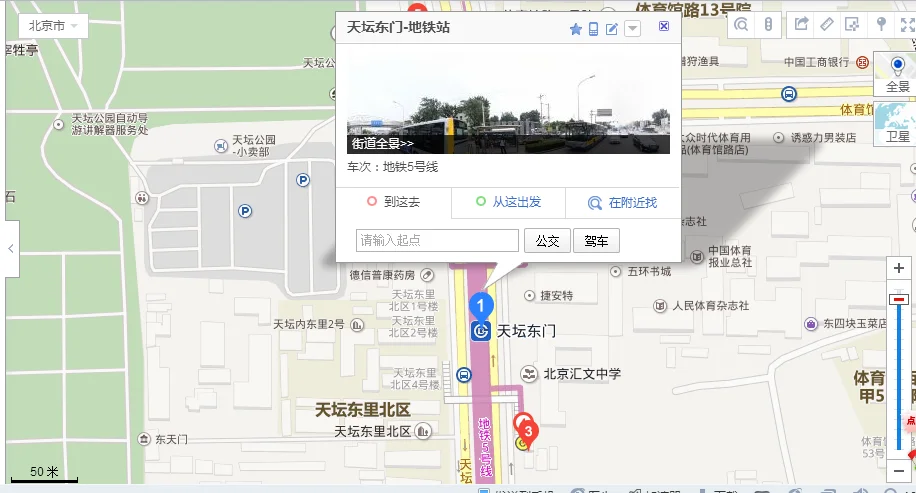This screenshot has width=916, height=493.
Task: Switch to 卫星 satellite view
Action: 897,123
